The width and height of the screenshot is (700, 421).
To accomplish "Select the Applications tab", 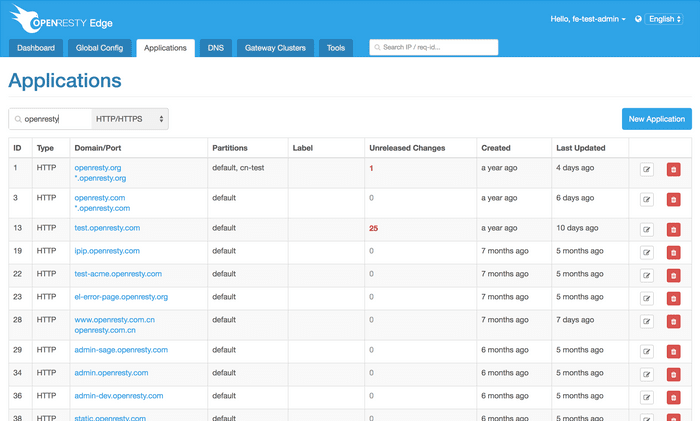I will click(x=165, y=48).
